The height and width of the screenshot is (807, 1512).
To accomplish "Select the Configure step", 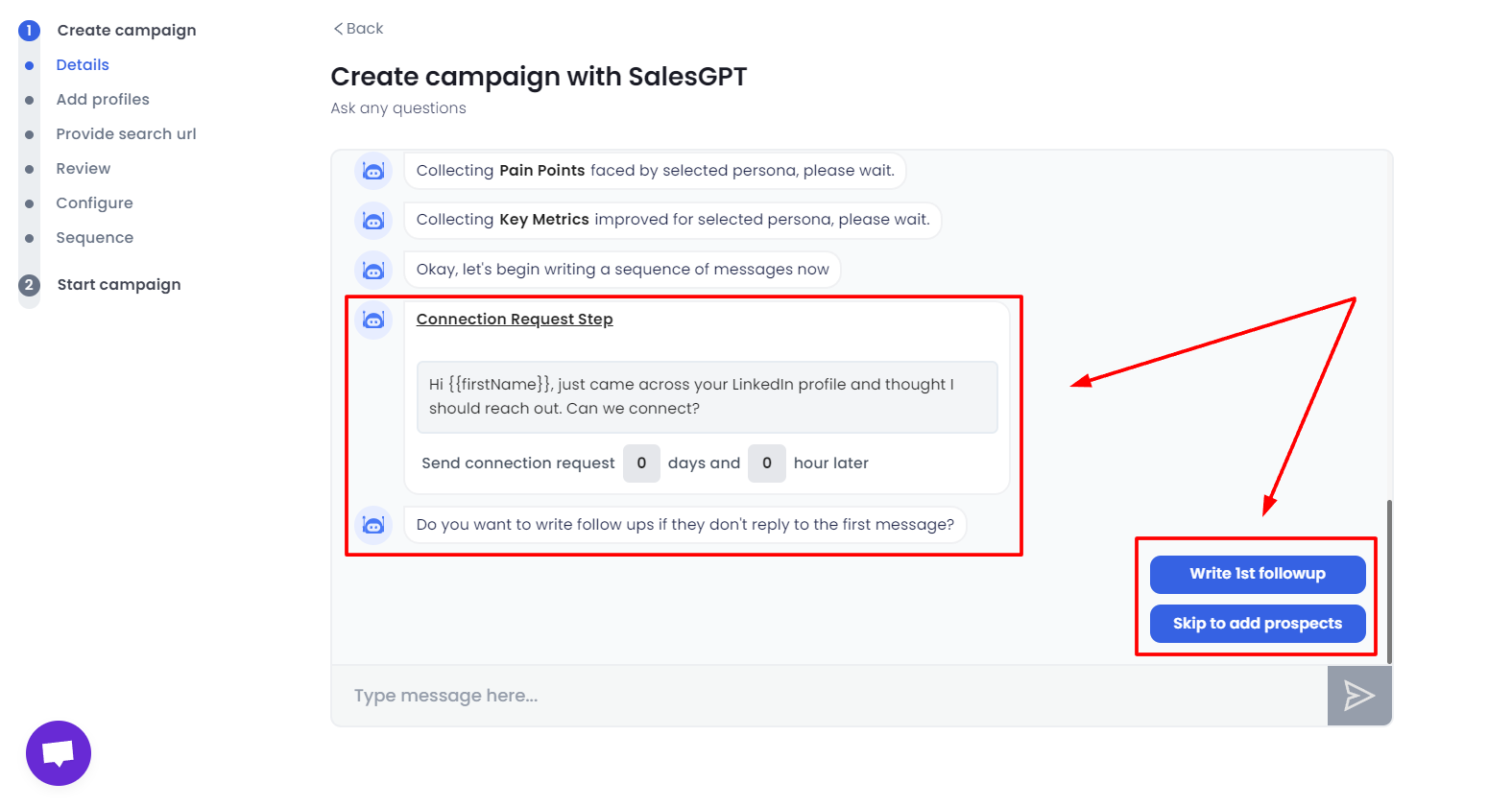I will (94, 202).
